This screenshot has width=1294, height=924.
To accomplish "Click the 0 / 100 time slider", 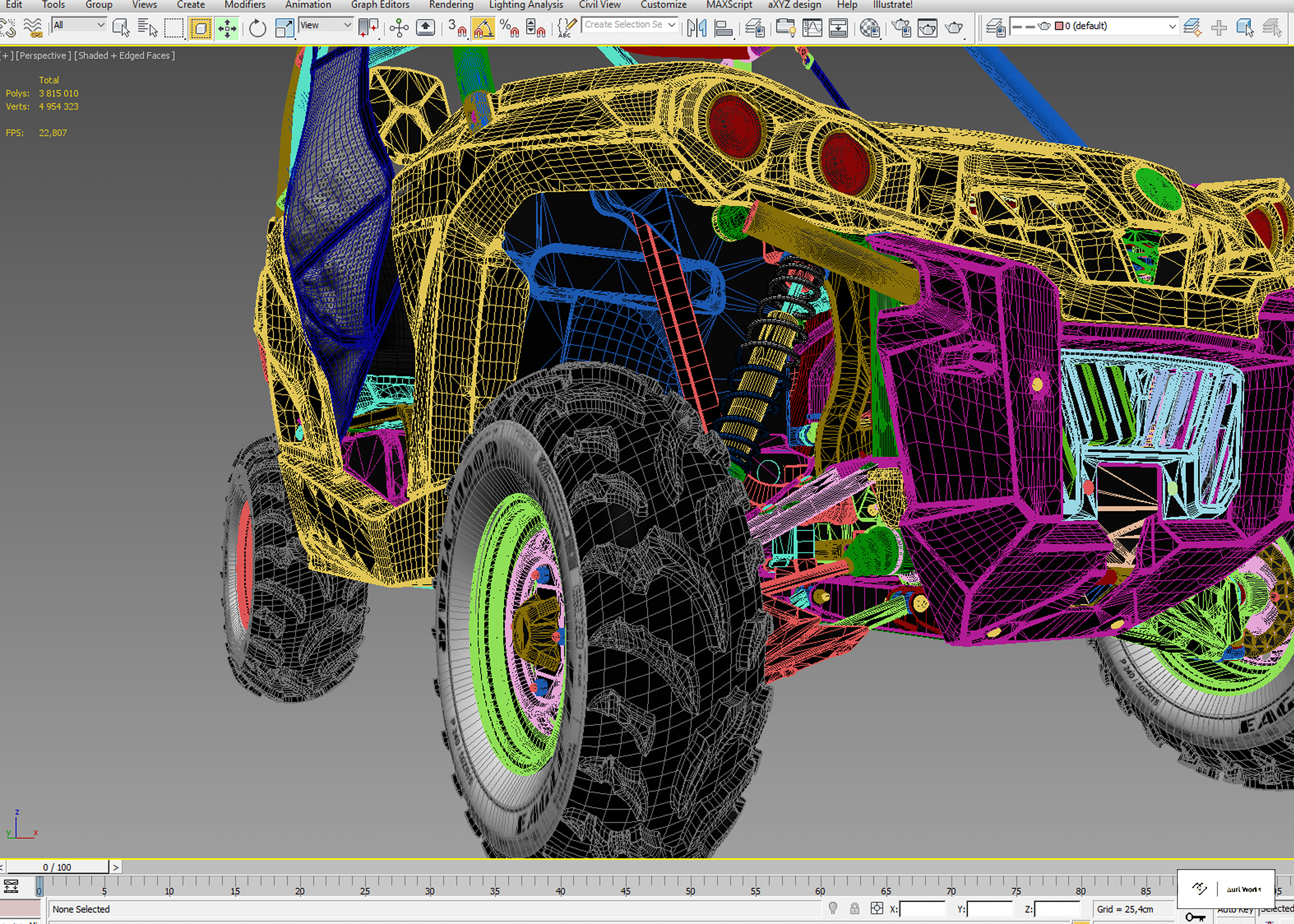I will pyautogui.click(x=57, y=867).
